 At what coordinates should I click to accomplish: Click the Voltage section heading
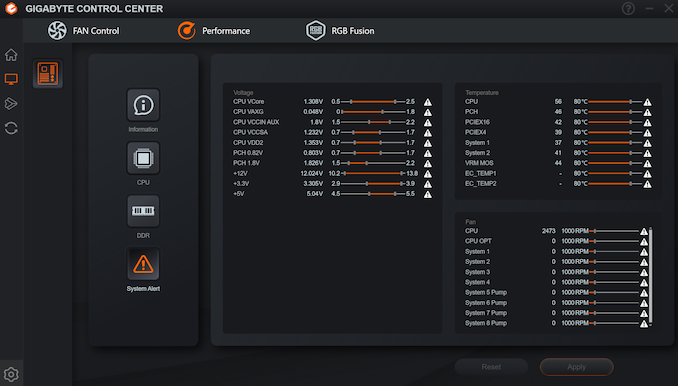pyautogui.click(x=243, y=93)
